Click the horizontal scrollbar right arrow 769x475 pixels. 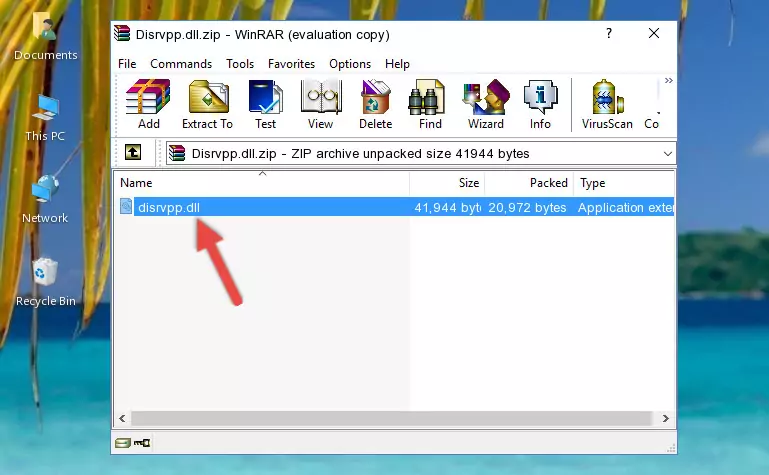(x=666, y=419)
